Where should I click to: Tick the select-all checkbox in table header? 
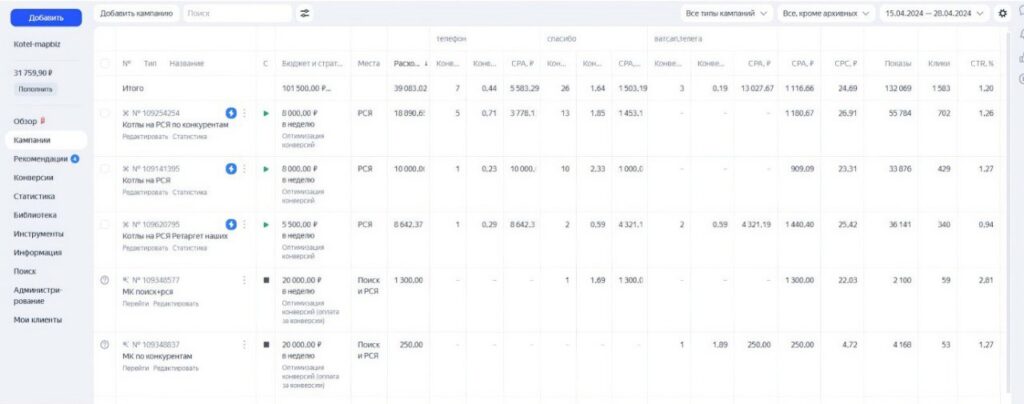[105, 64]
